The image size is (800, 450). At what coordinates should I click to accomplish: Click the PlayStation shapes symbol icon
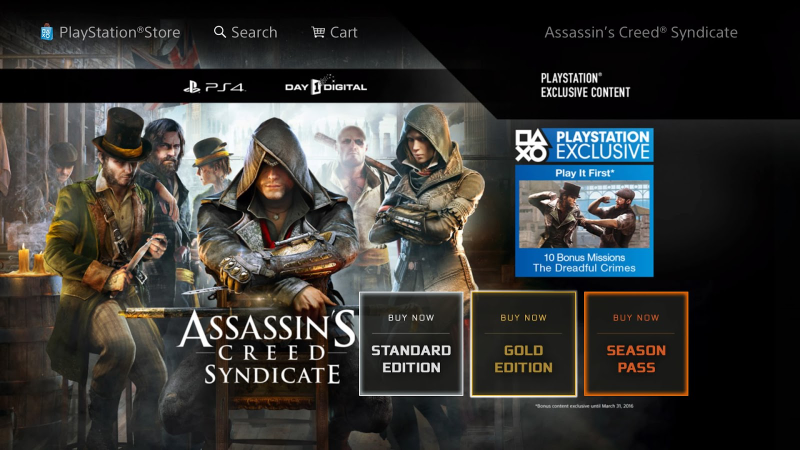click(532, 145)
